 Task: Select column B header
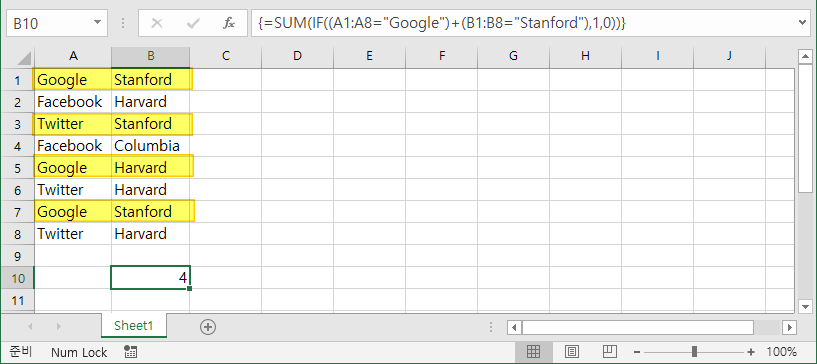click(x=151, y=56)
